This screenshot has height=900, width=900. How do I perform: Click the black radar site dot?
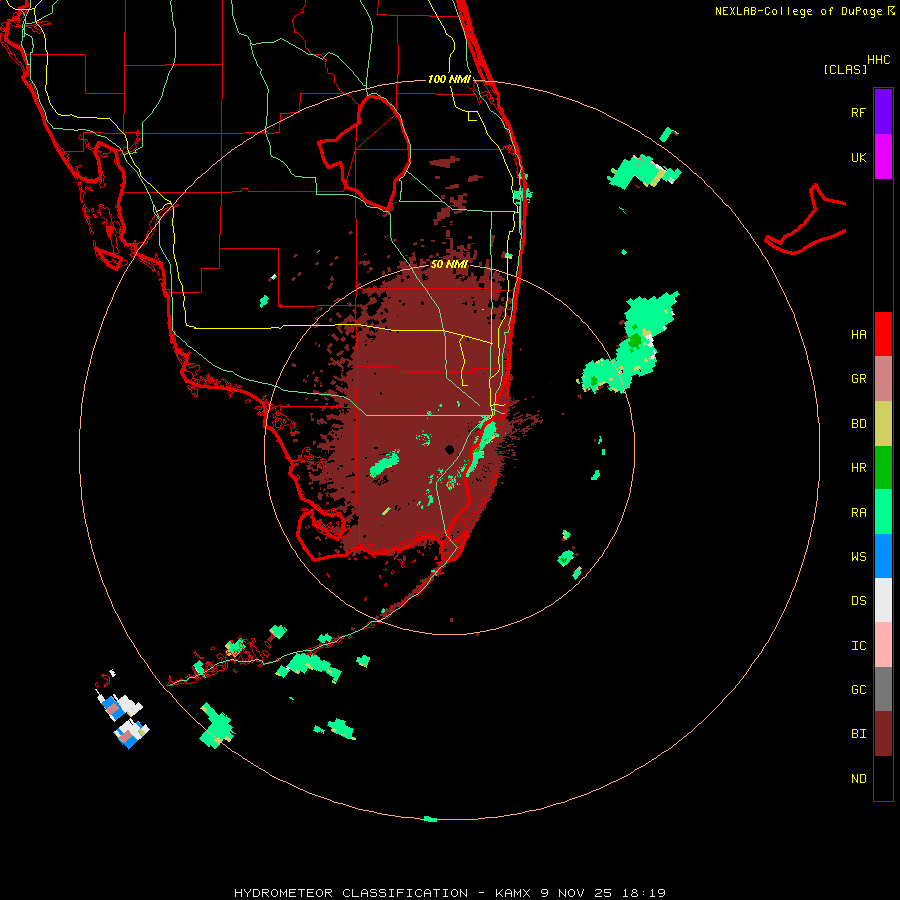(x=449, y=449)
